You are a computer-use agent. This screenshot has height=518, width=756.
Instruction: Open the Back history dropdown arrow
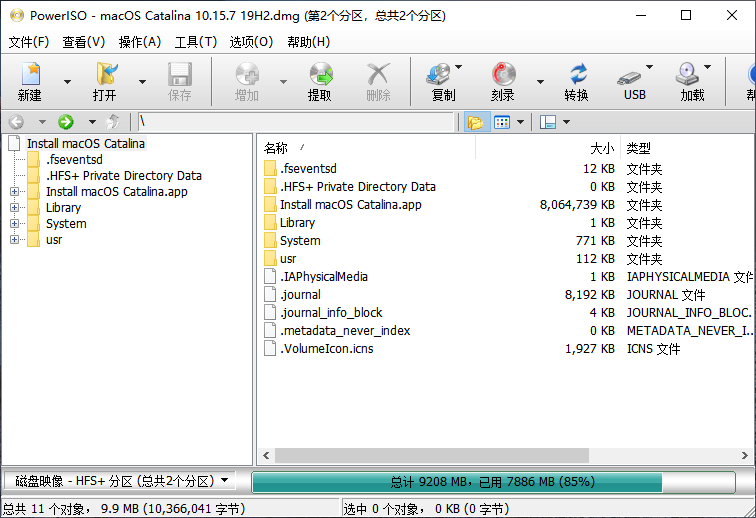42,122
